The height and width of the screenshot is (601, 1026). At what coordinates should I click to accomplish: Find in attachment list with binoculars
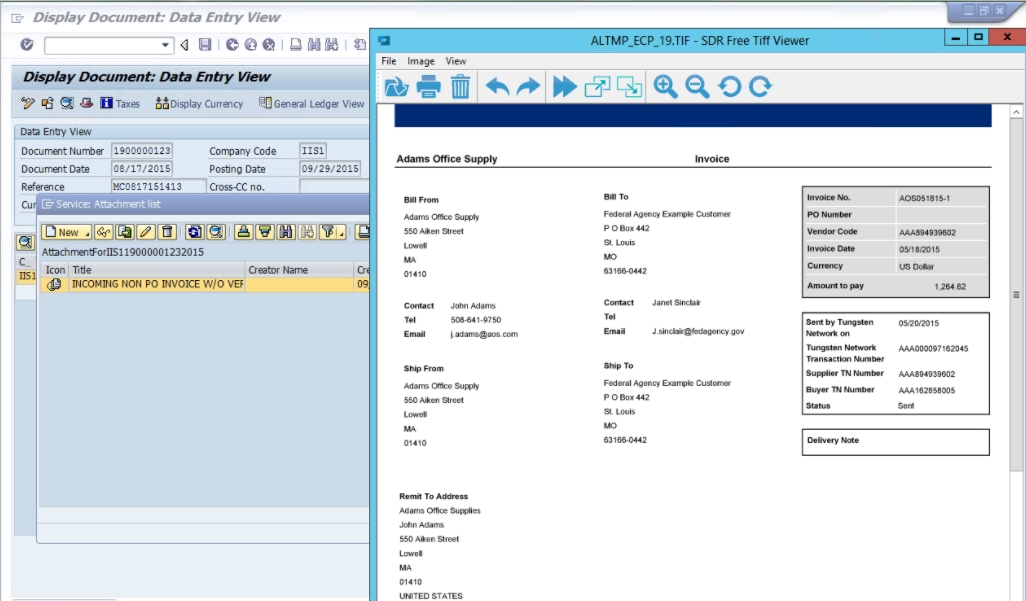pyautogui.click(x=286, y=232)
